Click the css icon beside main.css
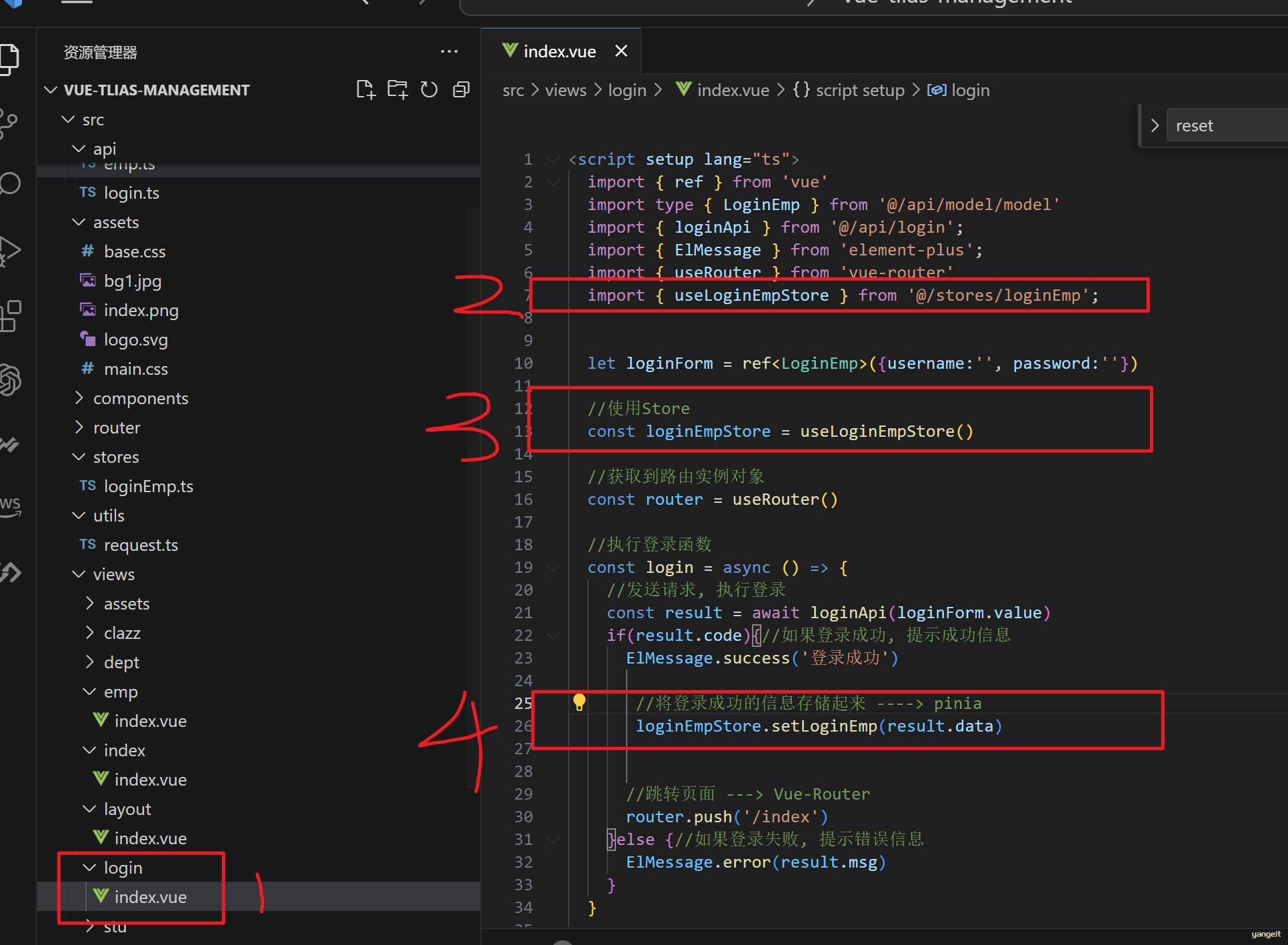 click(x=88, y=368)
